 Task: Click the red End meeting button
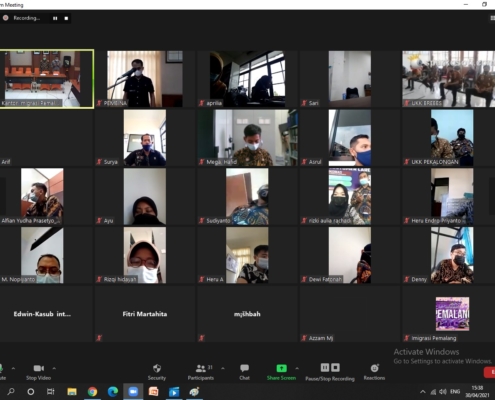[489, 372]
